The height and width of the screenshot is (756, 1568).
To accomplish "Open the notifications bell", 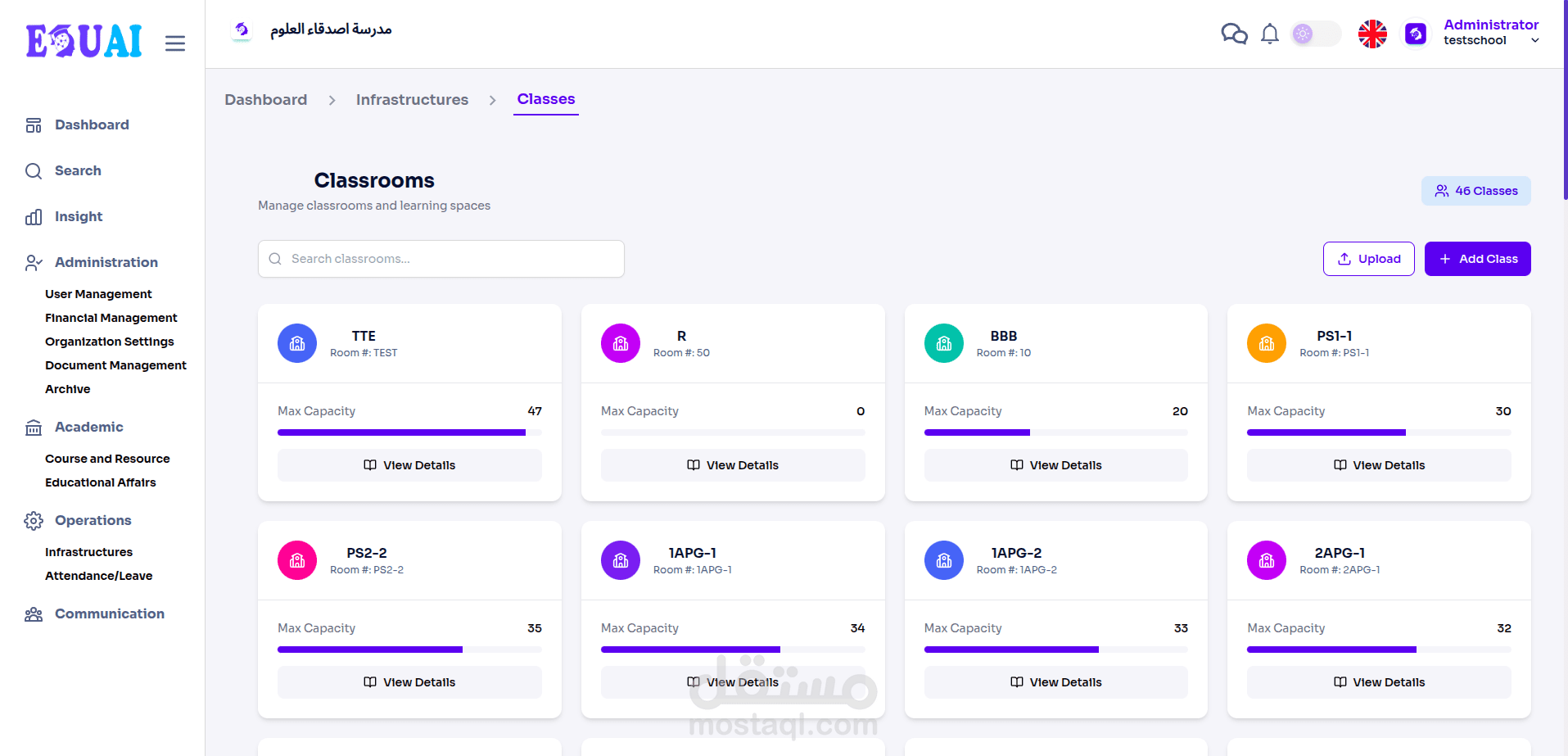I will click(x=1270, y=34).
